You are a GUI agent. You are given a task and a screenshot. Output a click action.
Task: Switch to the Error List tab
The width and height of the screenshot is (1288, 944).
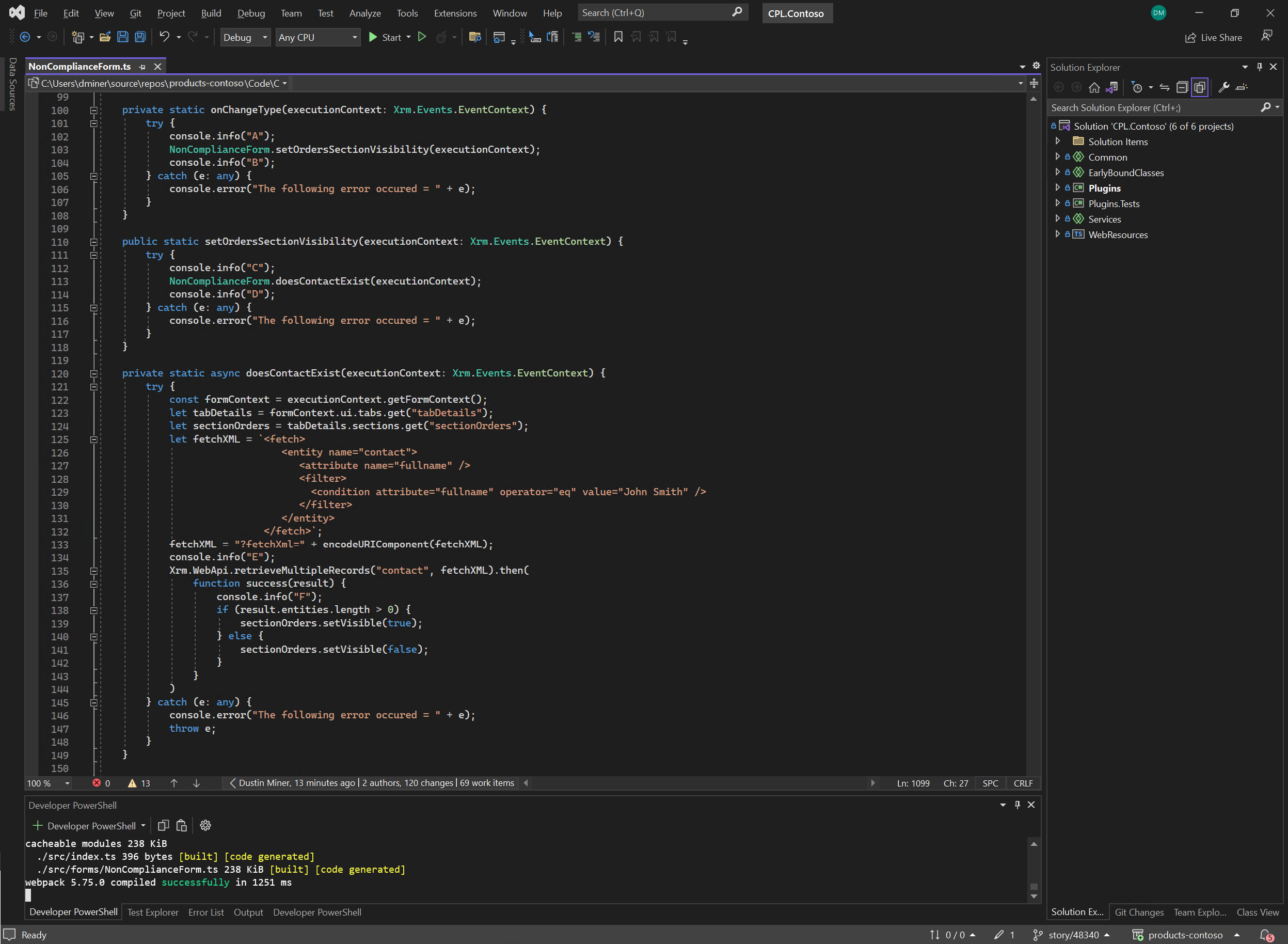coord(205,912)
